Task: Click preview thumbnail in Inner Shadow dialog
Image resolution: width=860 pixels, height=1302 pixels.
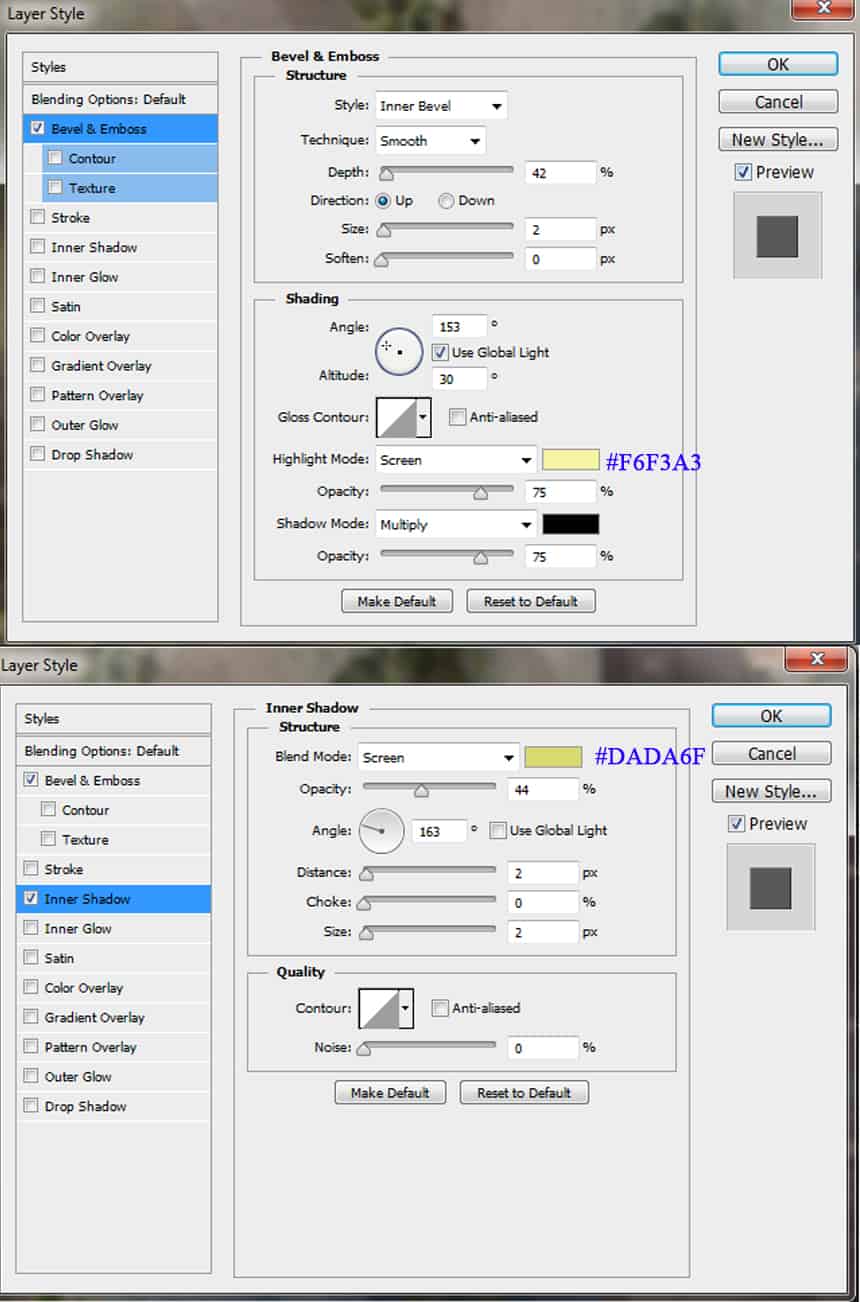Action: pyautogui.click(x=770, y=888)
